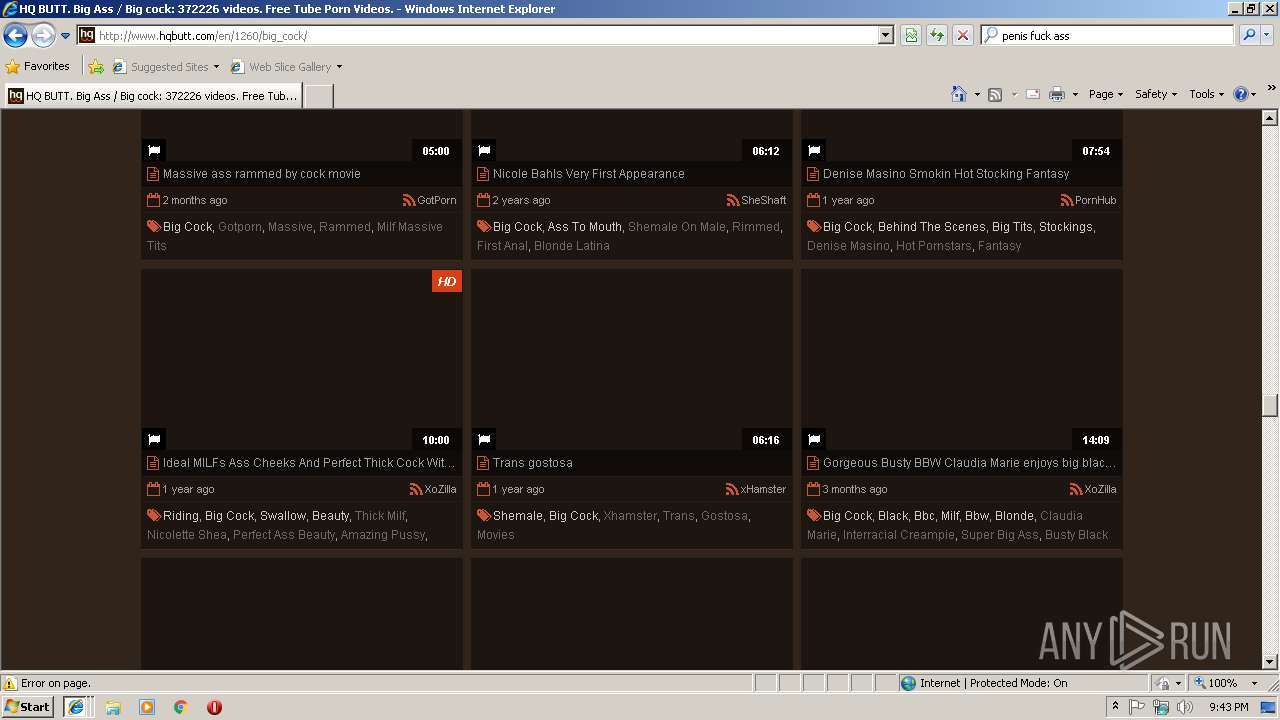The height and width of the screenshot is (720, 1280).
Task: Click the flag icon on the 10:00 video
Action: point(154,440)
